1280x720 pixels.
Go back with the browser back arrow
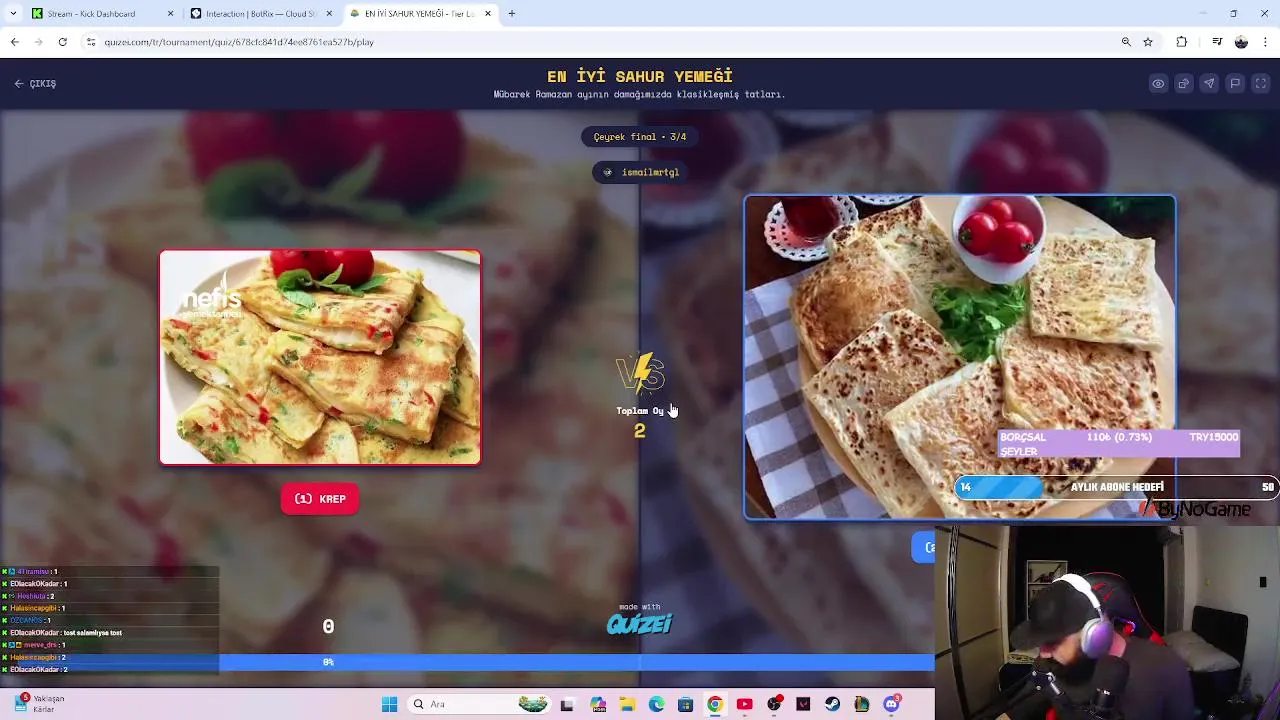tap(14, 42)
